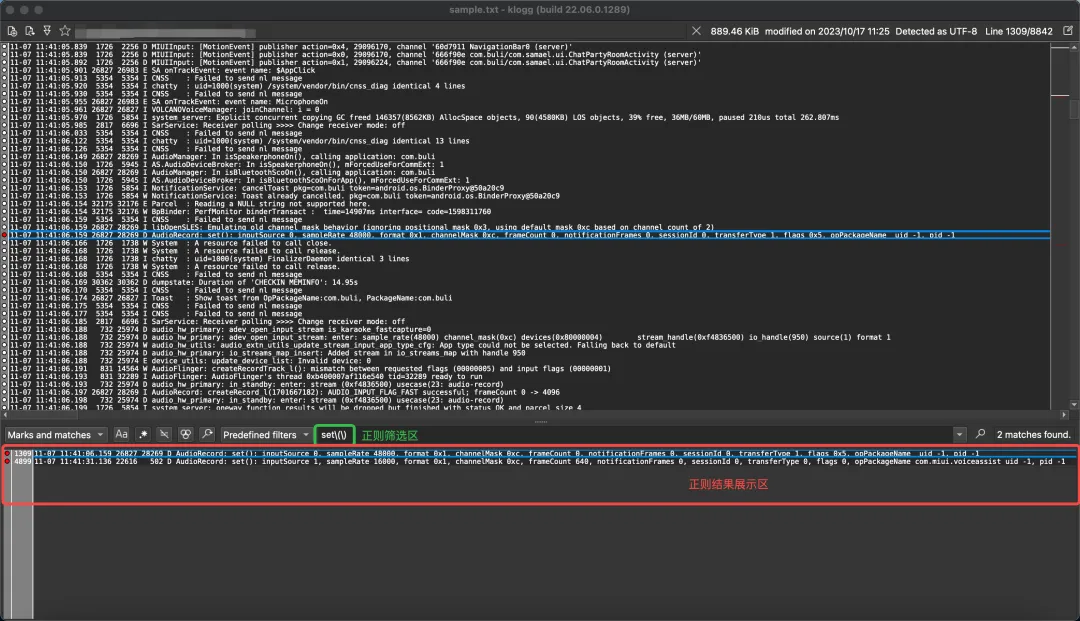Click the magnifier search button
1080x621 pixels.
pos(980,434)
